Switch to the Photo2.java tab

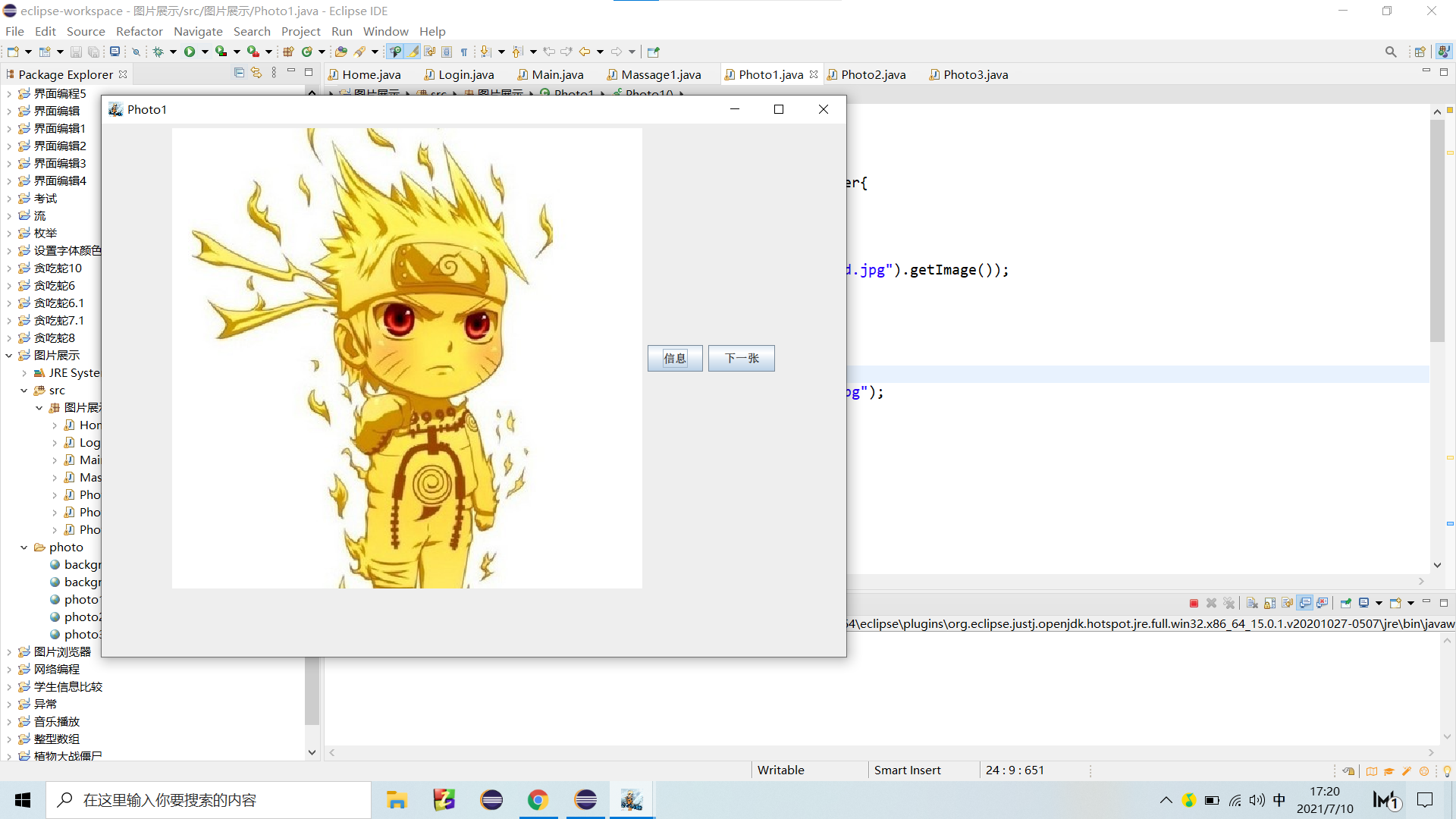click(874, 74)
